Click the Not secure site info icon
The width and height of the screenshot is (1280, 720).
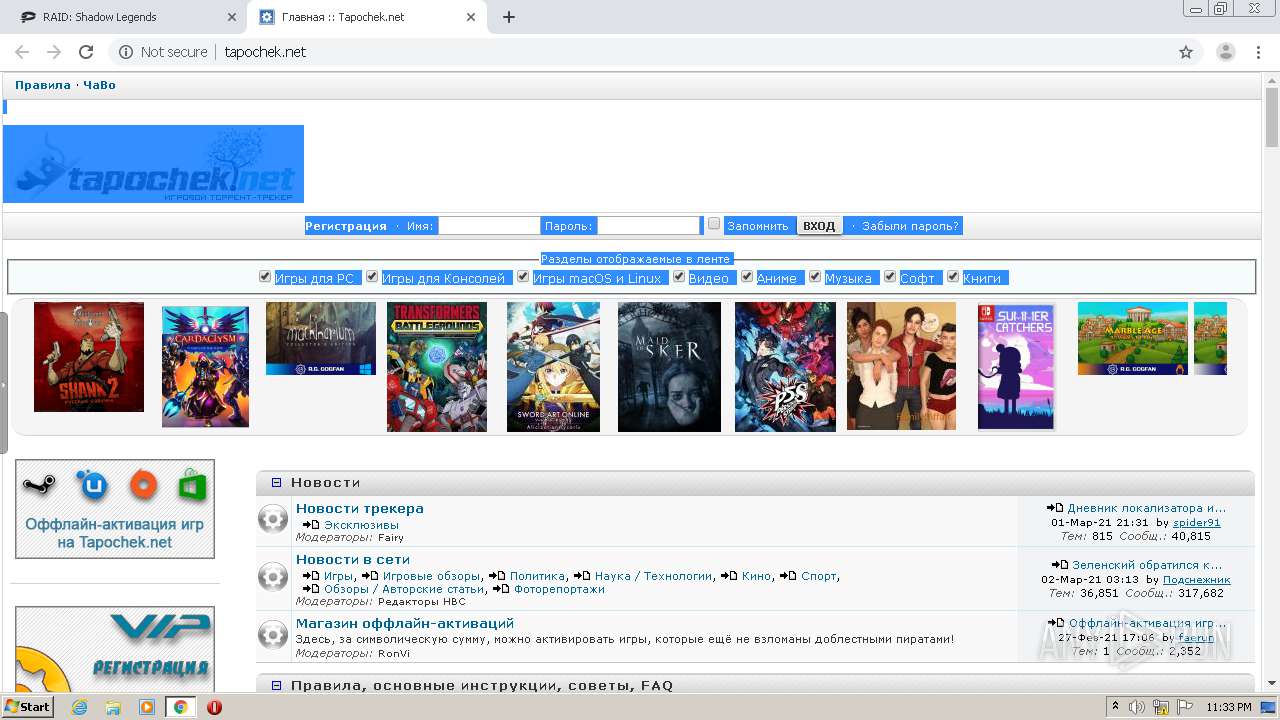pos(126,52)
